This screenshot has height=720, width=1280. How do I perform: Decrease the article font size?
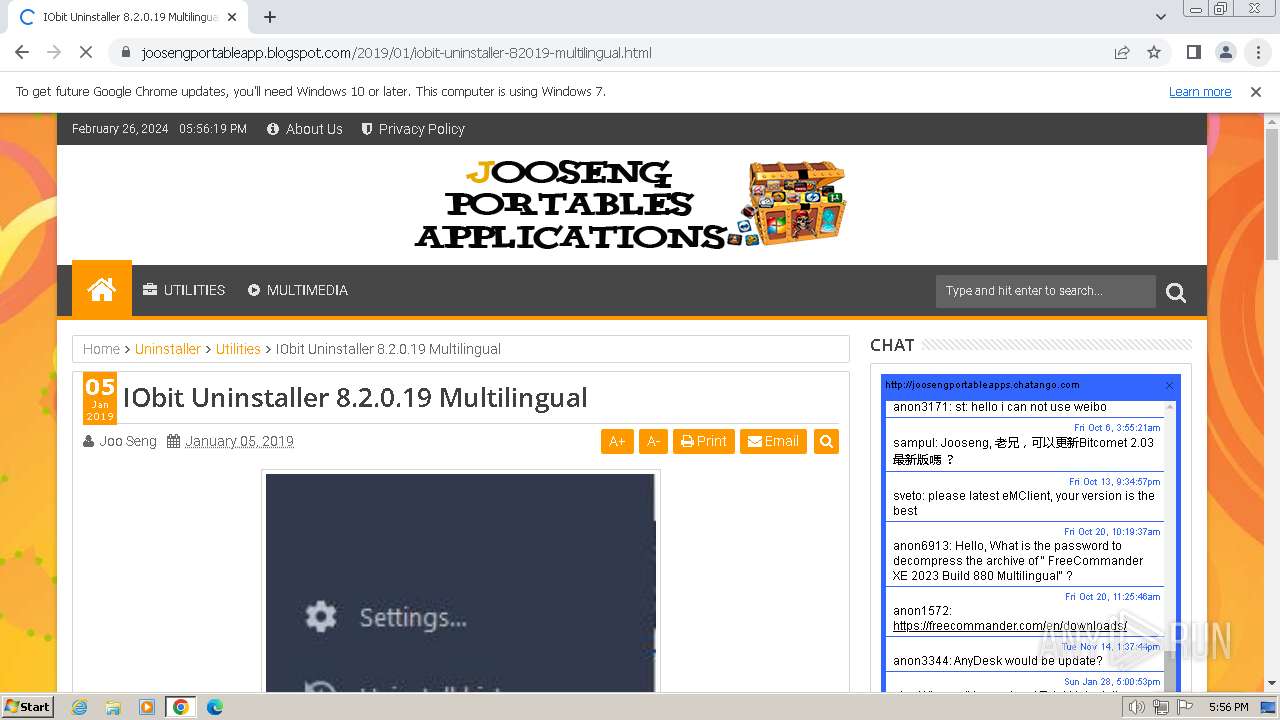pos(653,441)
